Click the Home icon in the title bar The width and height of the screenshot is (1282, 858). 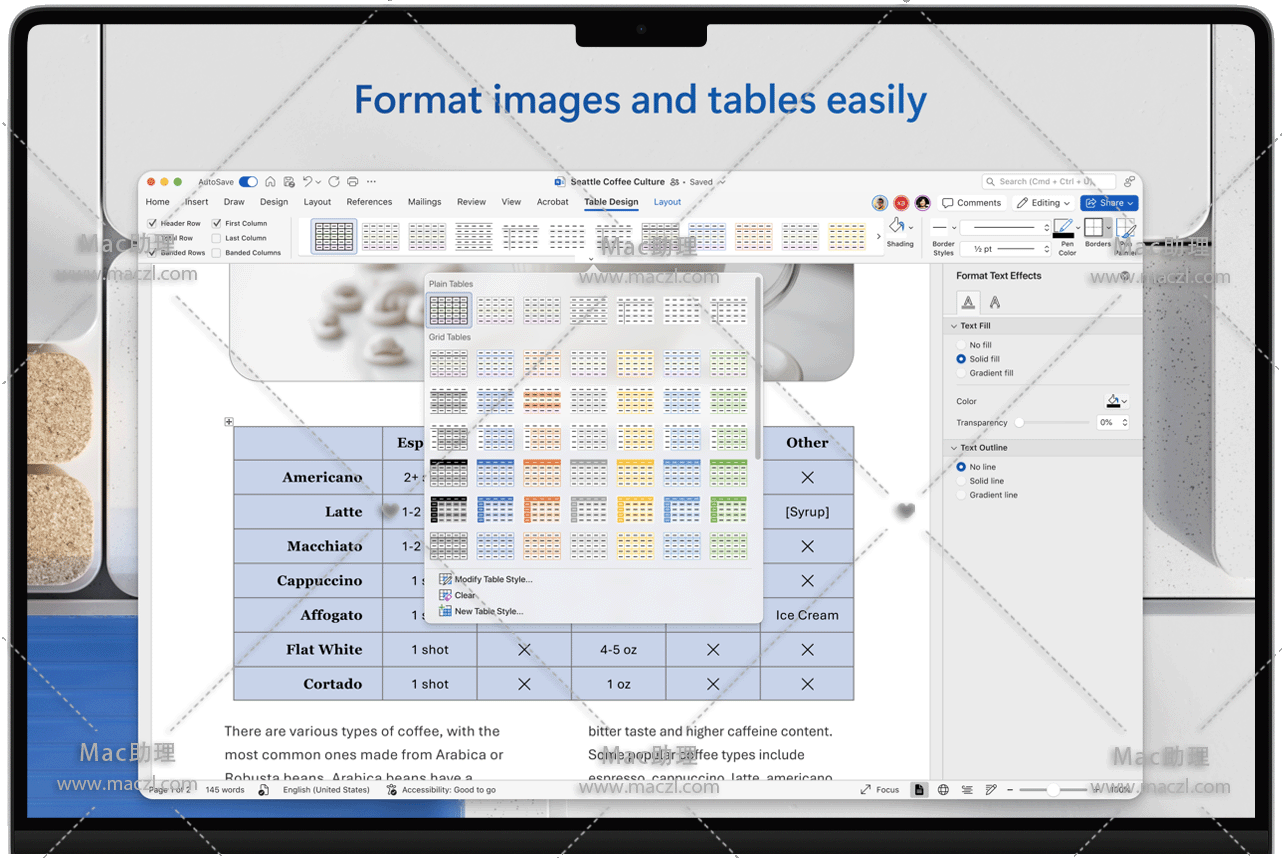point(270,182)
